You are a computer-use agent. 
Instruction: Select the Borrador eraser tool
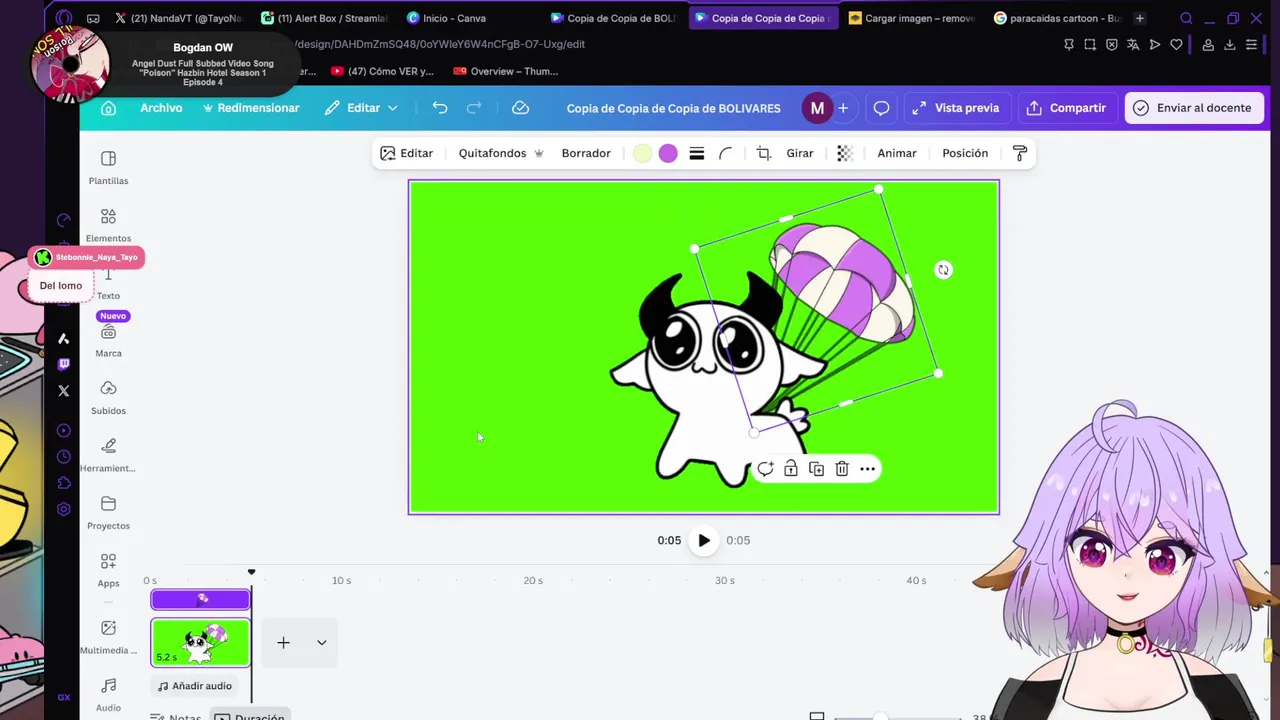pyautogui.click(x=586, y=153)
